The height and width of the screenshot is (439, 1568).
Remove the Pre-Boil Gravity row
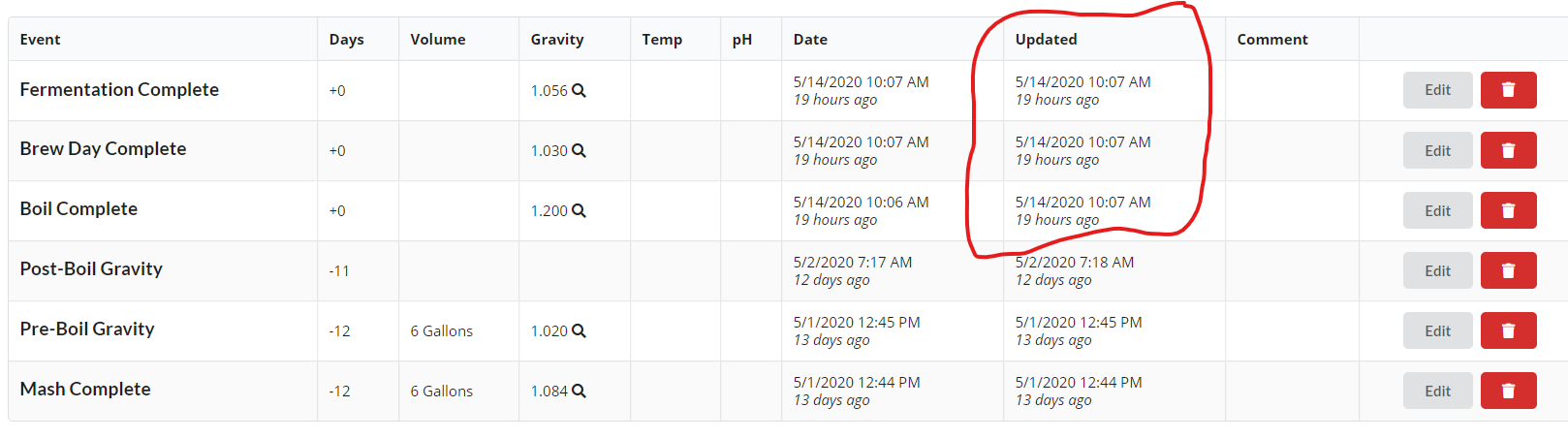point(1508,330)
